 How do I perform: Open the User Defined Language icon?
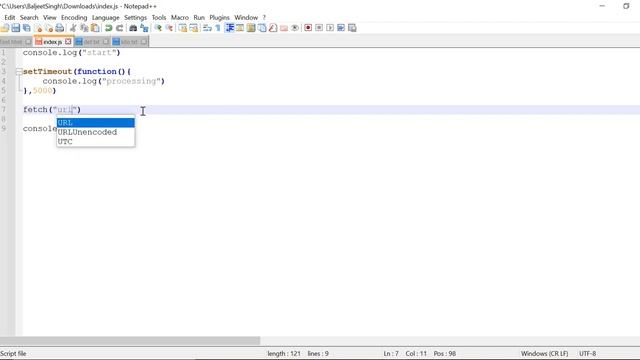tap(240, 28)
